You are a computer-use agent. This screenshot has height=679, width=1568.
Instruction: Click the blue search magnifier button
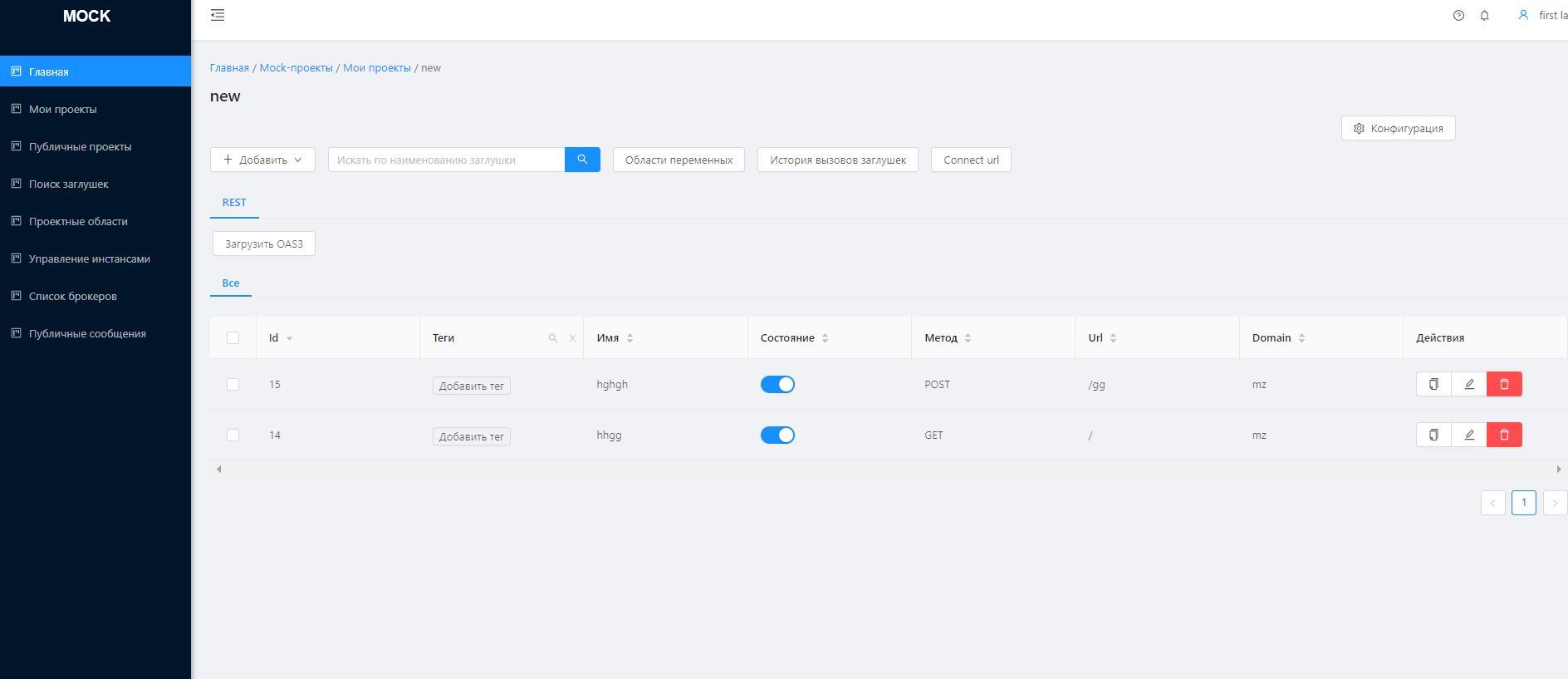click(582, 160)
